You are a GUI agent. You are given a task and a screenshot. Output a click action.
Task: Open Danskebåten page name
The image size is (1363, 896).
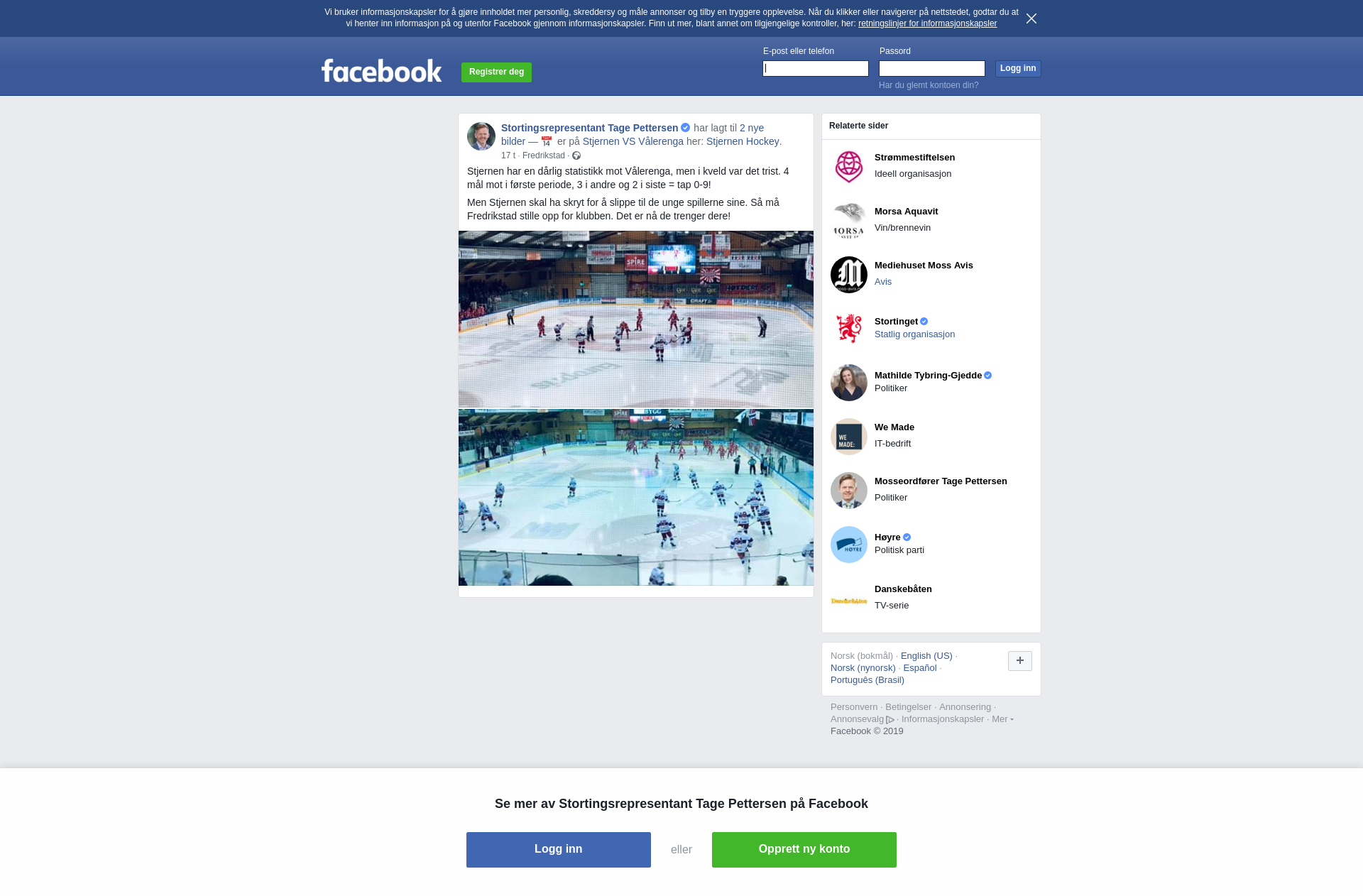click(903, 589)
